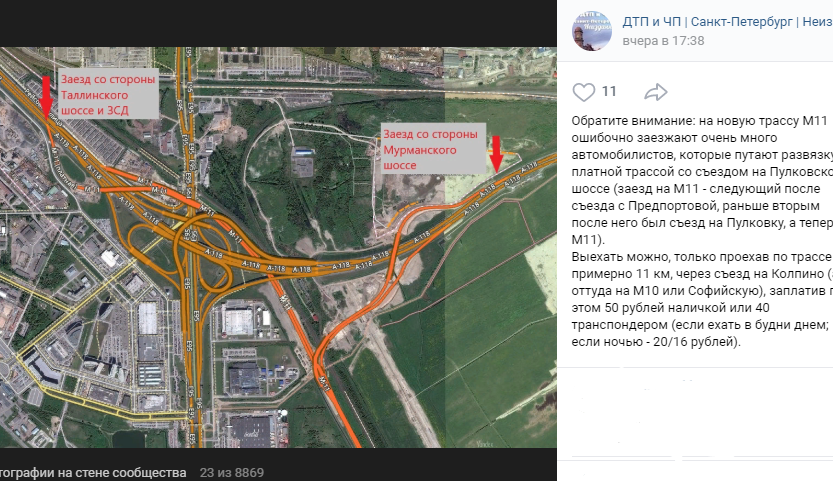
Task: Open the photo album link at bottom
Action: pos(93,473)
